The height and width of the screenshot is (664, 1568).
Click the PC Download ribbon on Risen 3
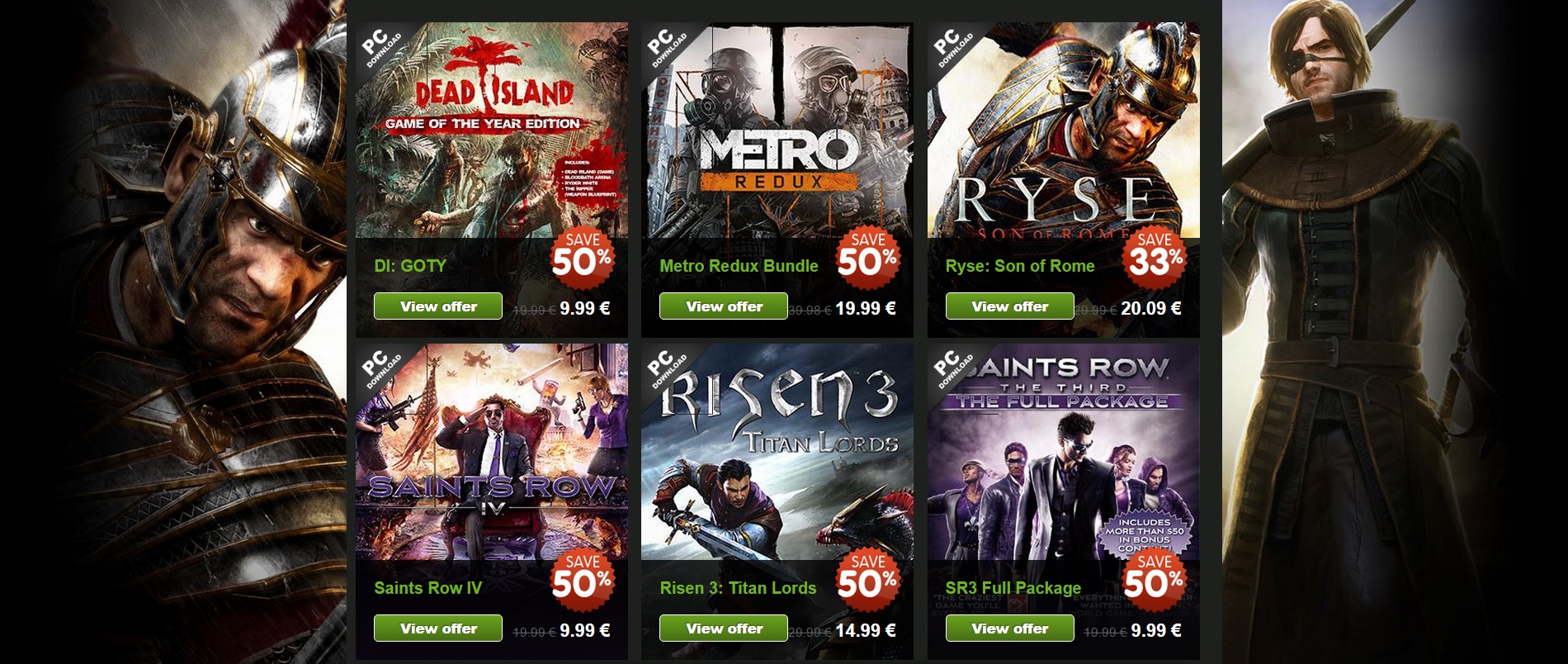[x=668, y=370]
